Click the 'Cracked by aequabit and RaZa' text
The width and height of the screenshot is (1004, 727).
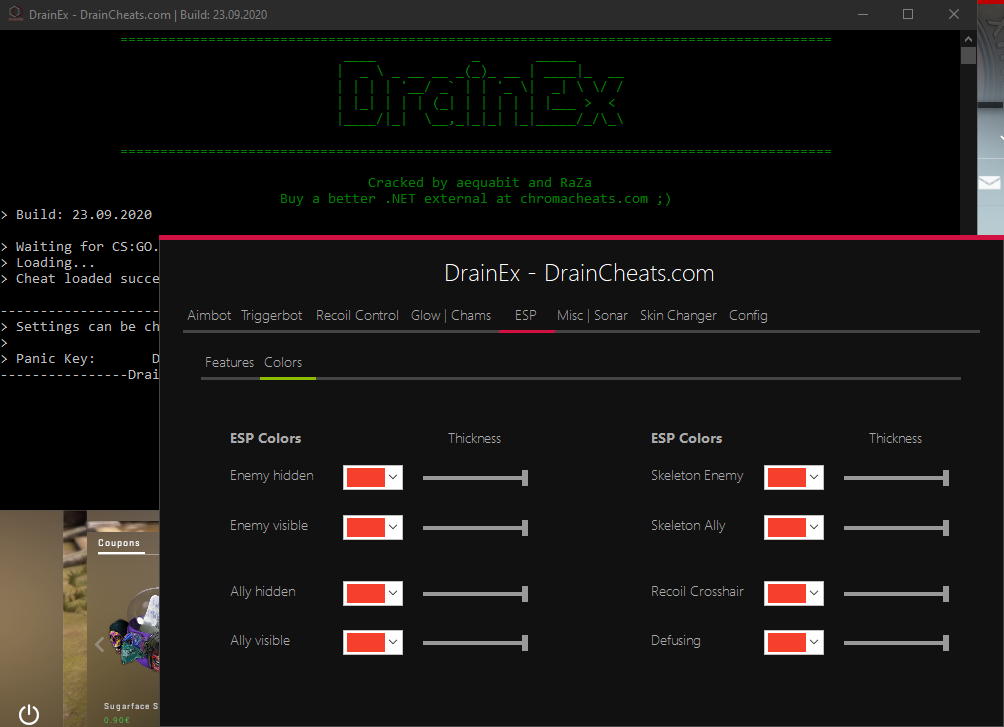pyautogui.click(x=480, y=183)
